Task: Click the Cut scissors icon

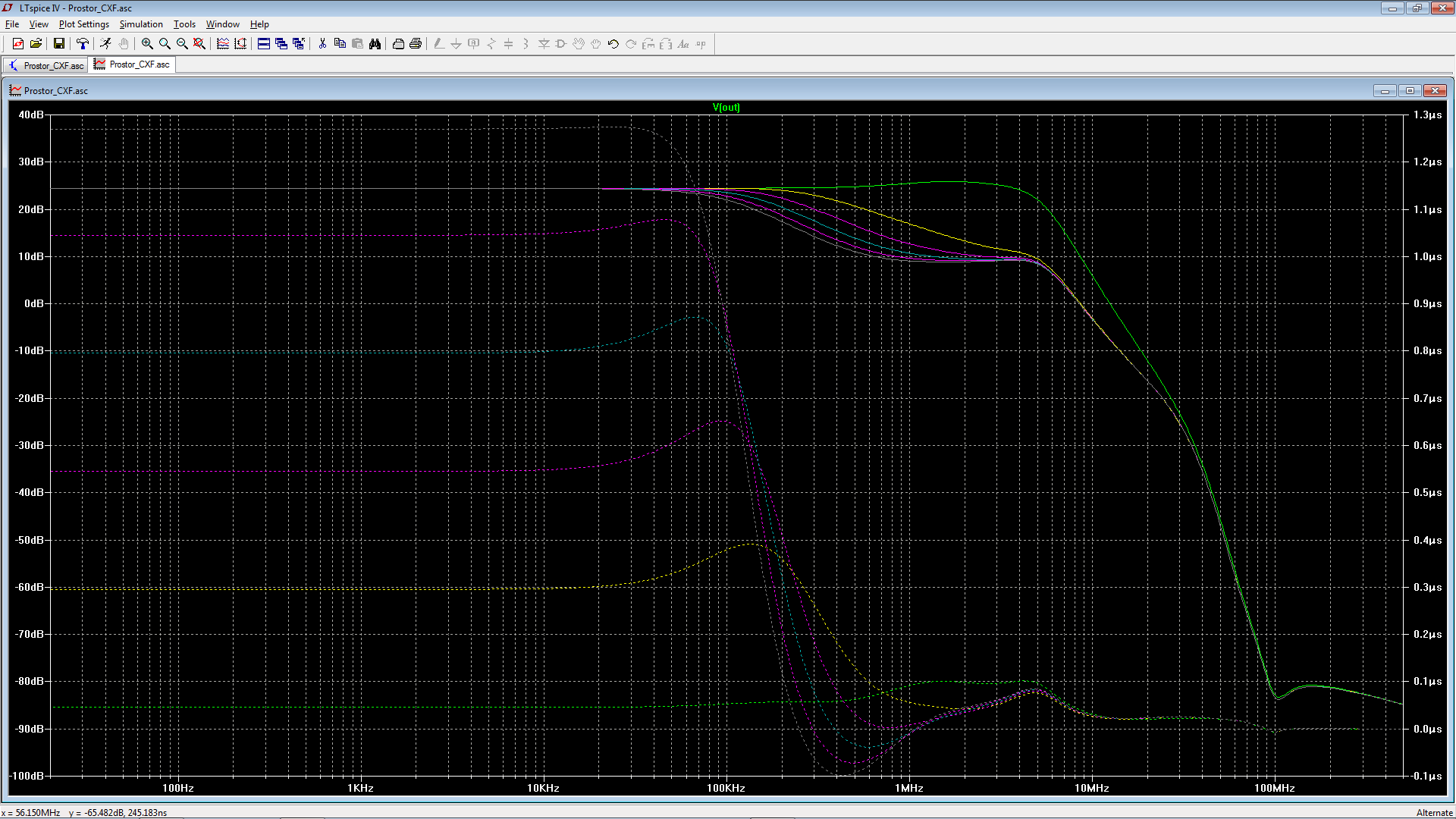Action: [322, 44]
